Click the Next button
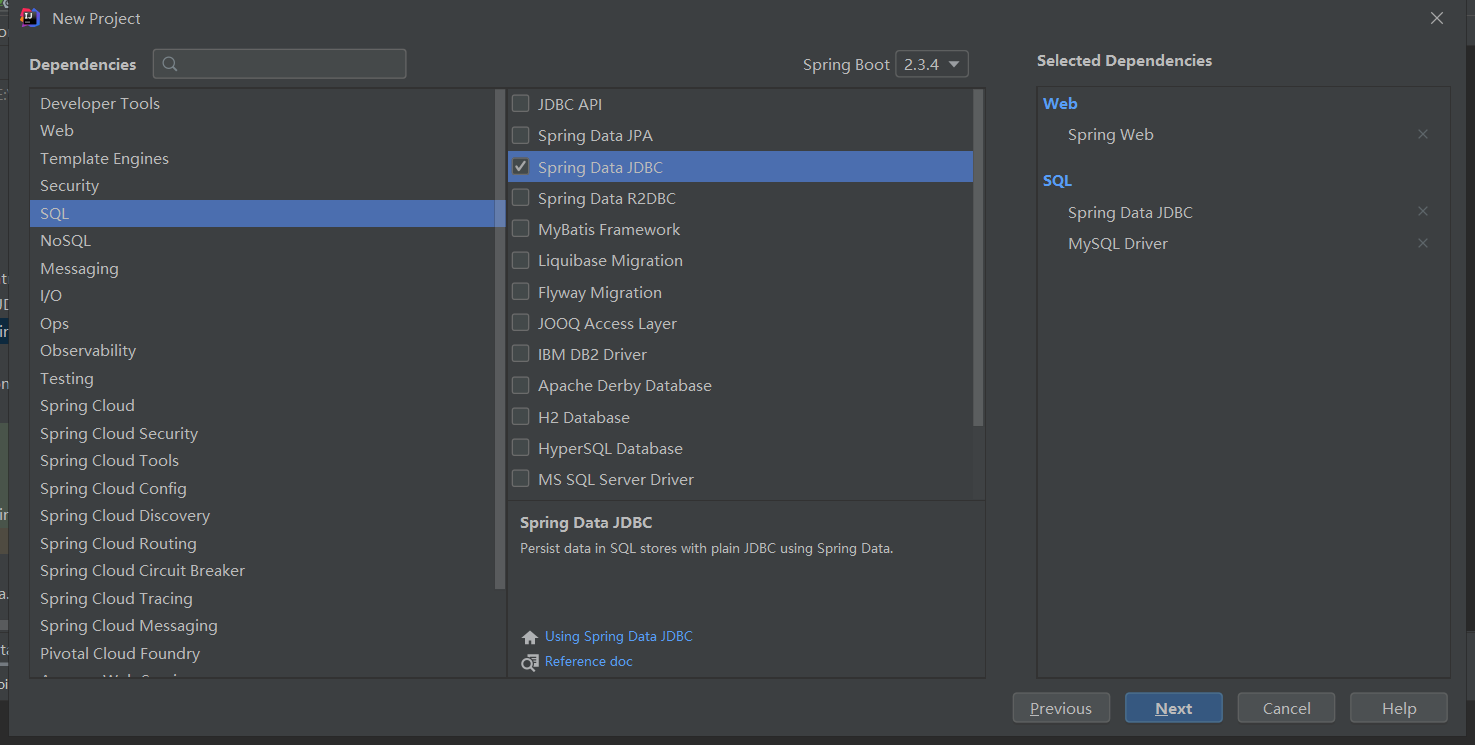The width and height of the screenshot is (1475, 745). [x=1174, y=708]
